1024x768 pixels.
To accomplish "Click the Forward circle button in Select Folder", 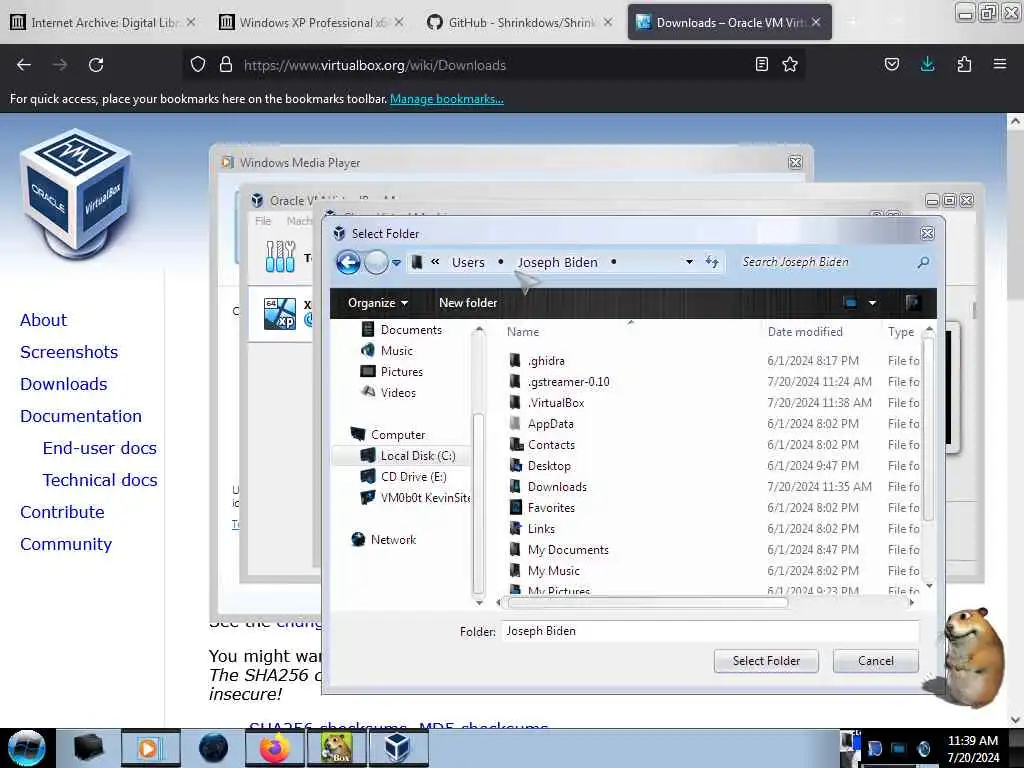I will tap(376, 263).
